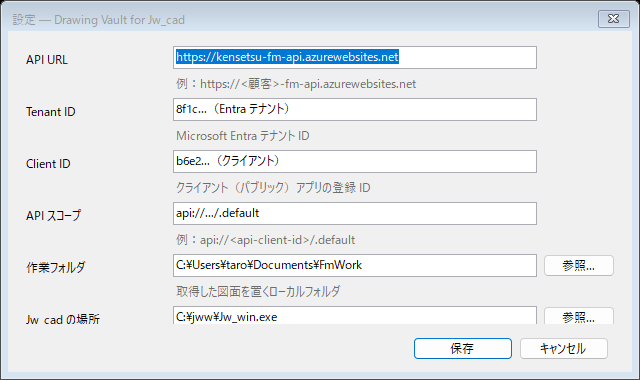
Task: Browse for Jw_win.exe with 参照 button
Action: (579, 316)
